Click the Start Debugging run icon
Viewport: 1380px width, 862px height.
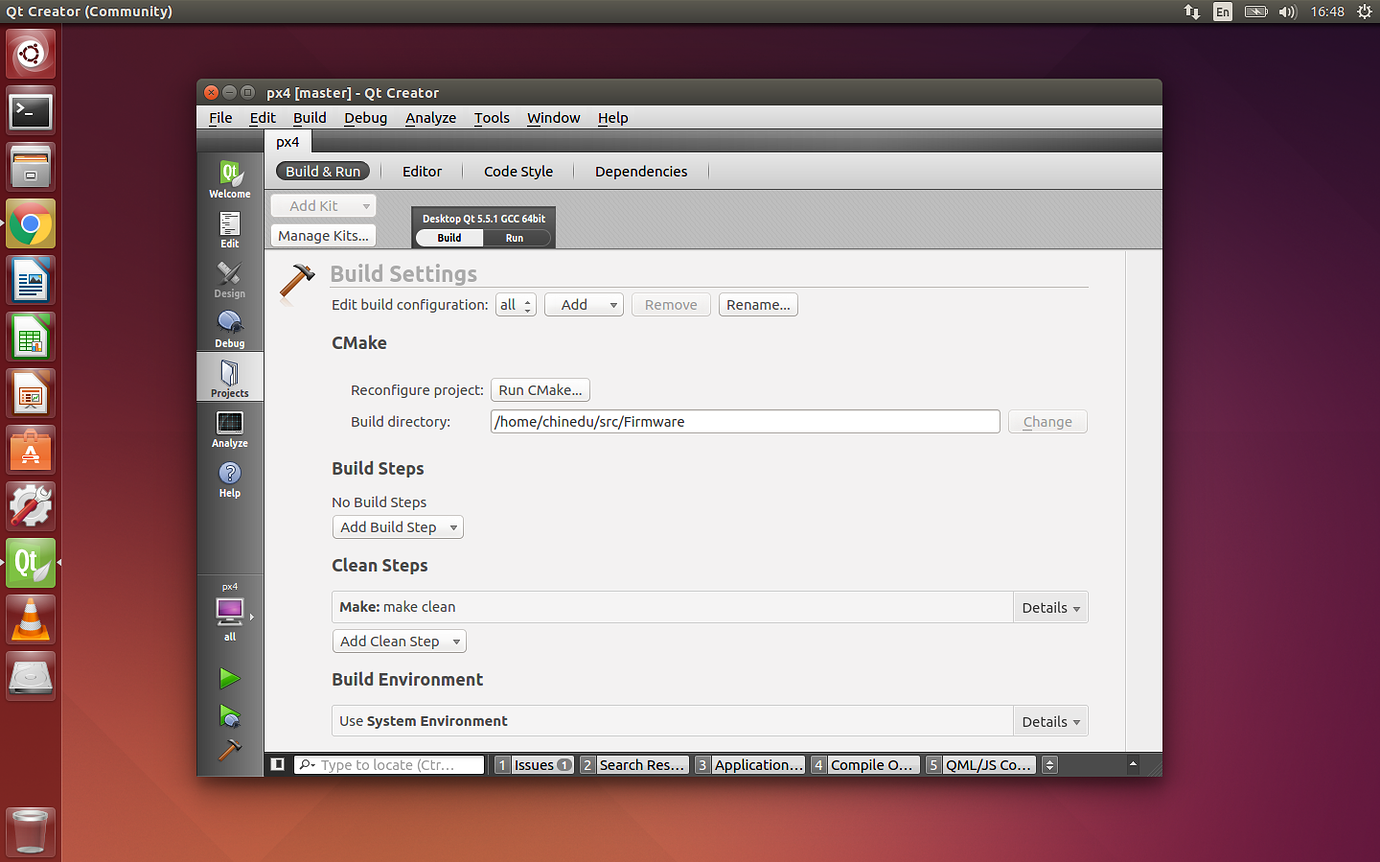click(230, 716)
